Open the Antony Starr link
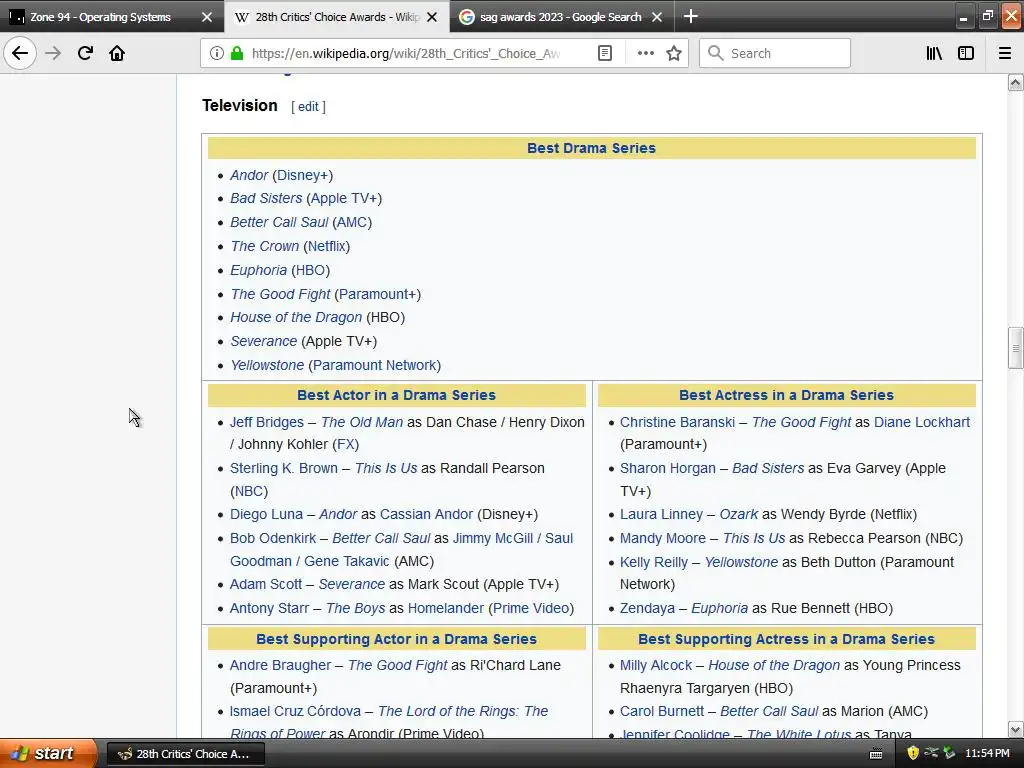1024x768 pixels. coord(269,608)
